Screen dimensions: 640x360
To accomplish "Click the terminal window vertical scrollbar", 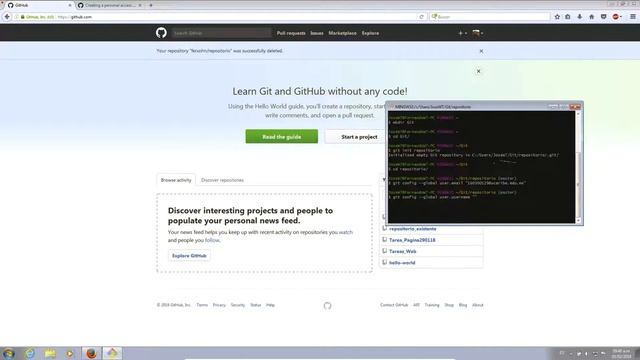I will (578, 167).
